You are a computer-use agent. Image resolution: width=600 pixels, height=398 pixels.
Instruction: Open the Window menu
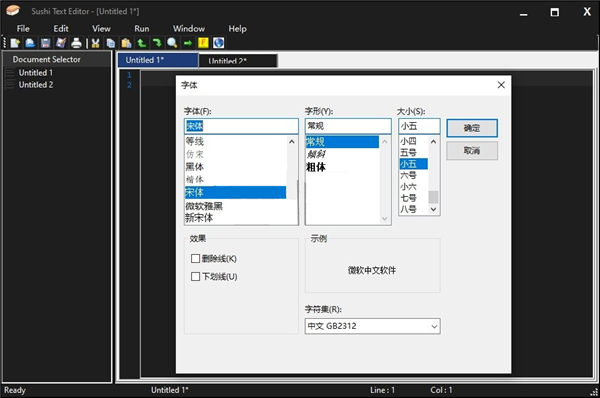189,29
